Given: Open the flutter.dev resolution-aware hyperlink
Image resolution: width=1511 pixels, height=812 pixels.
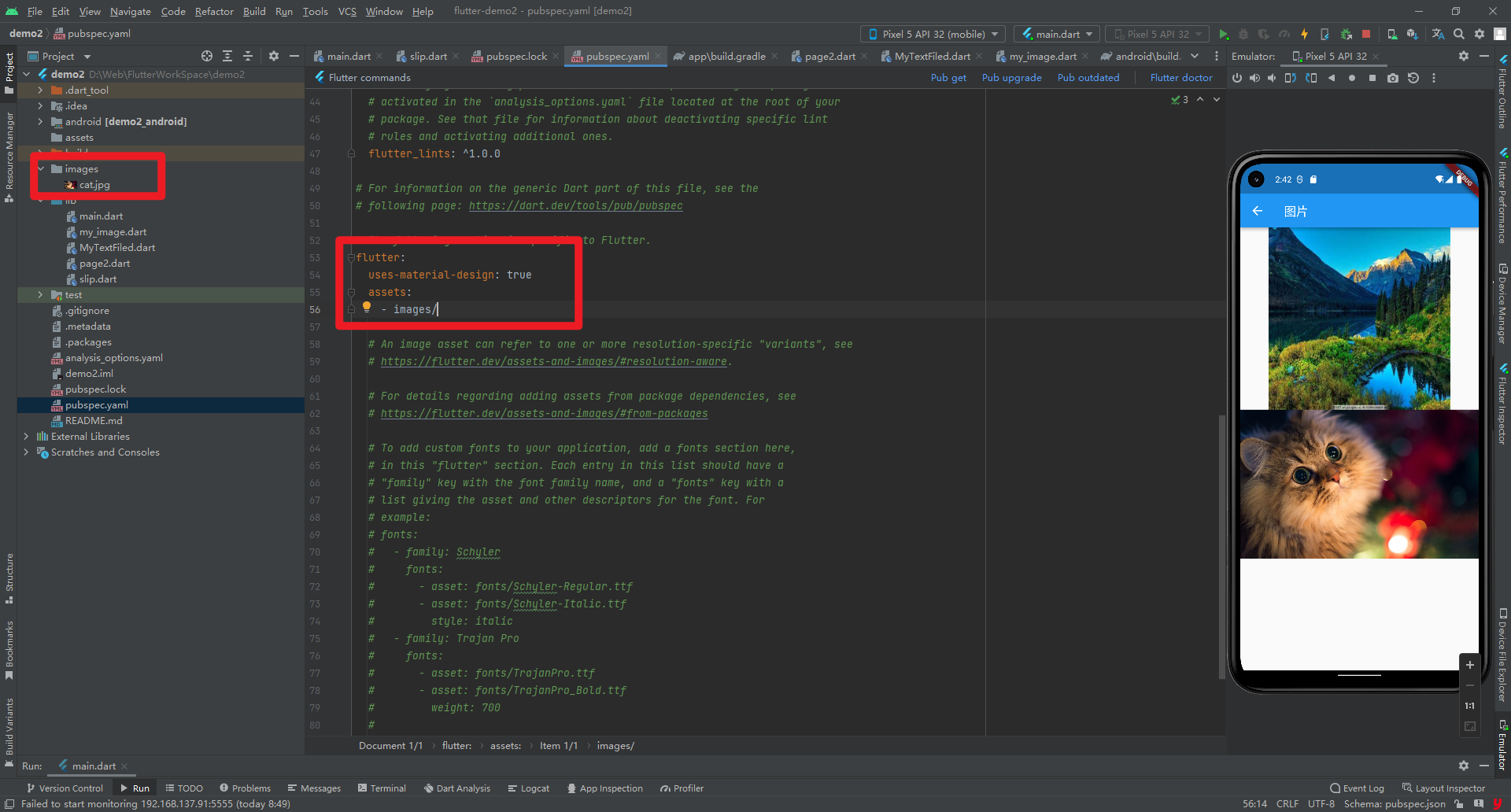Looking at the screenshot, I should [x=554, y=361].
